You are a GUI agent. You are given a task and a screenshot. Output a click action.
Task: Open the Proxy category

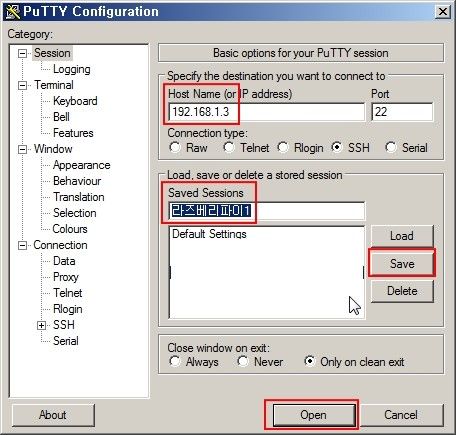point(66,277)
